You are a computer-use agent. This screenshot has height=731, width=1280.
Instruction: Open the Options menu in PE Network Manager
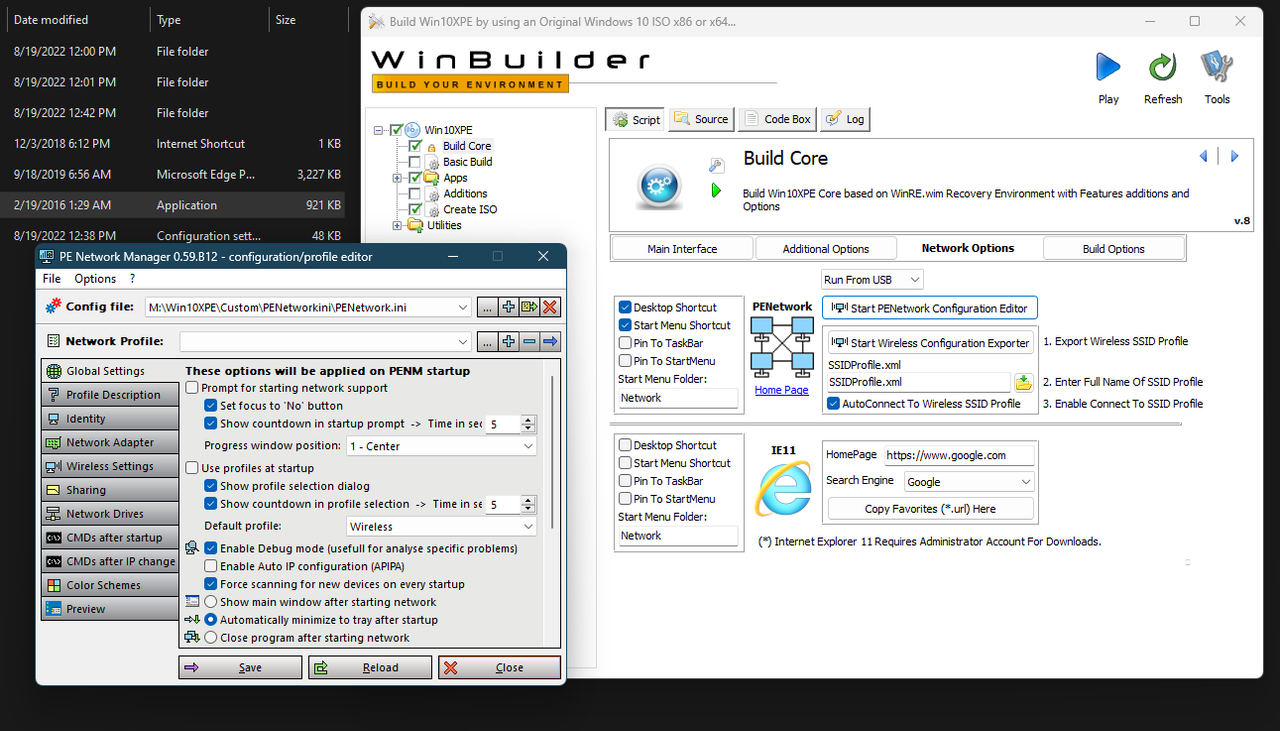pos(96,279)
